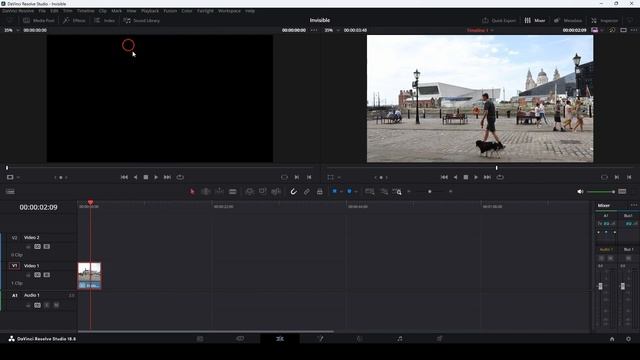The height and width of the screenshot is (360, 640).
Task: Toggle the Mixer panel
Action: pyautogui.click(x=535, y=20)
